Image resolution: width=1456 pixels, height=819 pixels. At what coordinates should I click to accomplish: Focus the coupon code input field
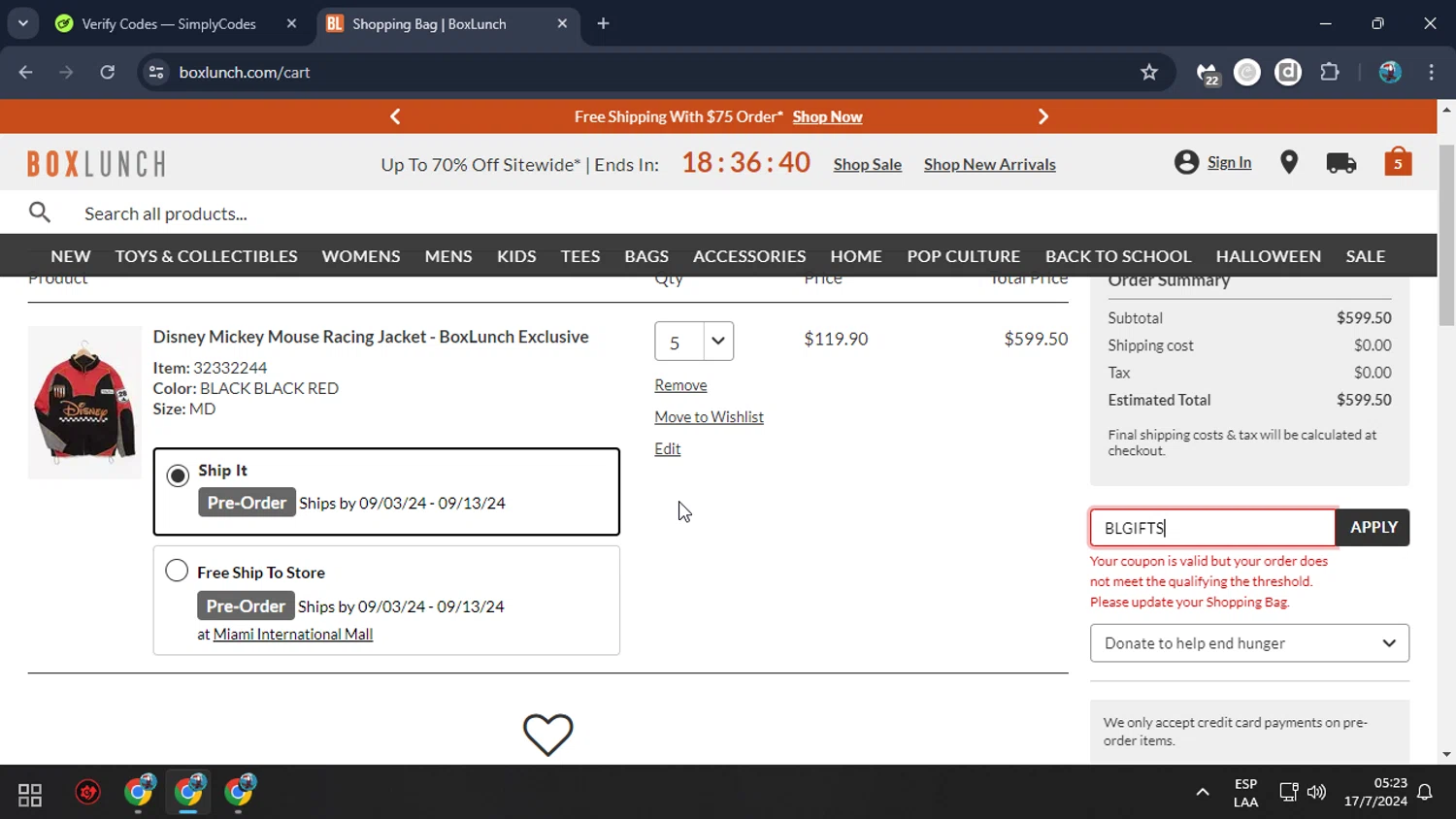coord(1212,528)
